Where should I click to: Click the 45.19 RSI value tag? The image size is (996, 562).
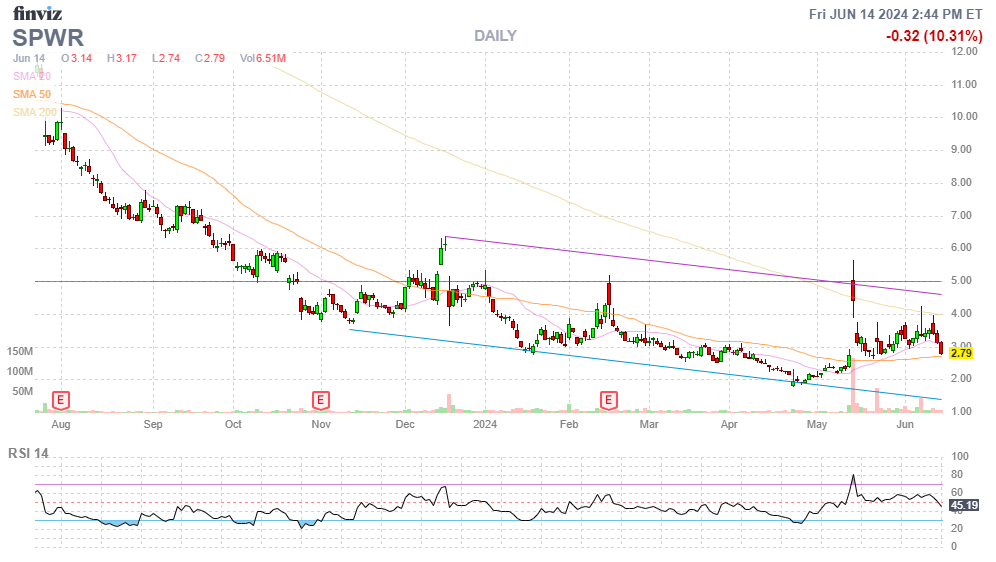[x=964, y=504]
